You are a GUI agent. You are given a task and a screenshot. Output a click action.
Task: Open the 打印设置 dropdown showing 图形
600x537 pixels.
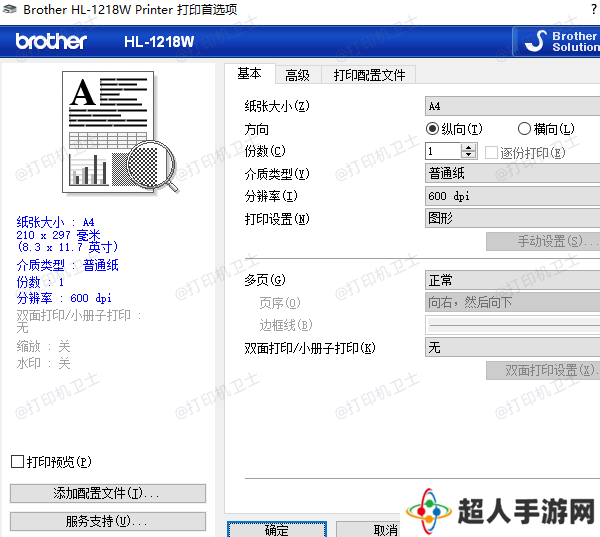512,218
